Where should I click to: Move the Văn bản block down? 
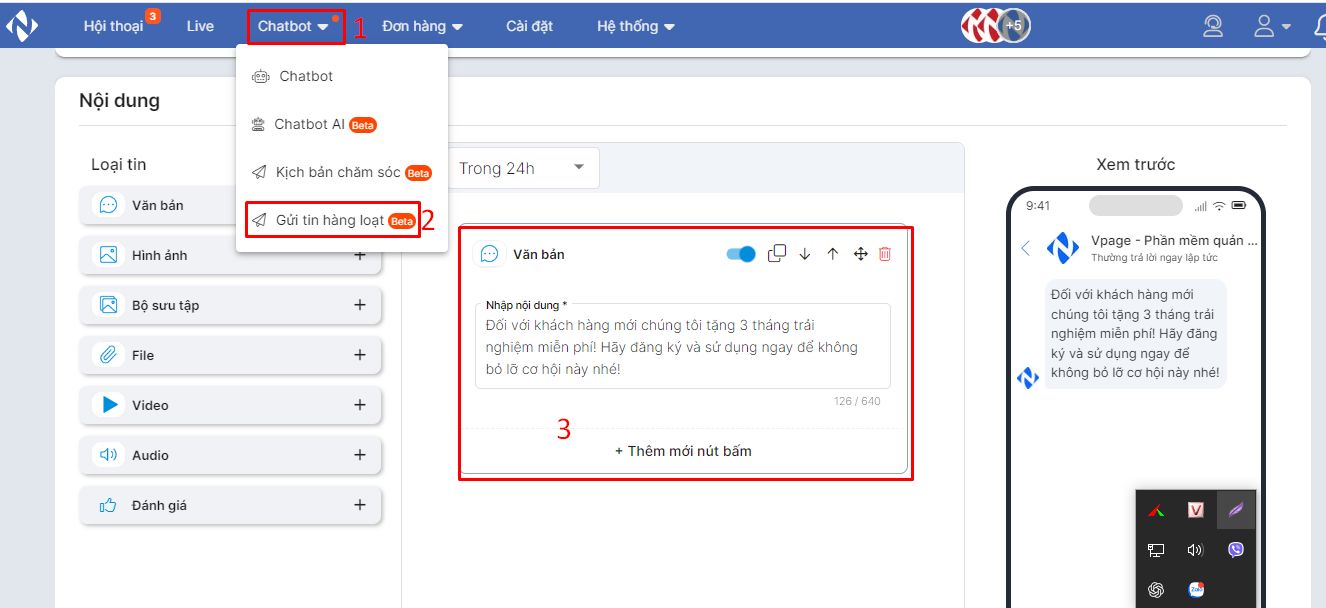804,254
